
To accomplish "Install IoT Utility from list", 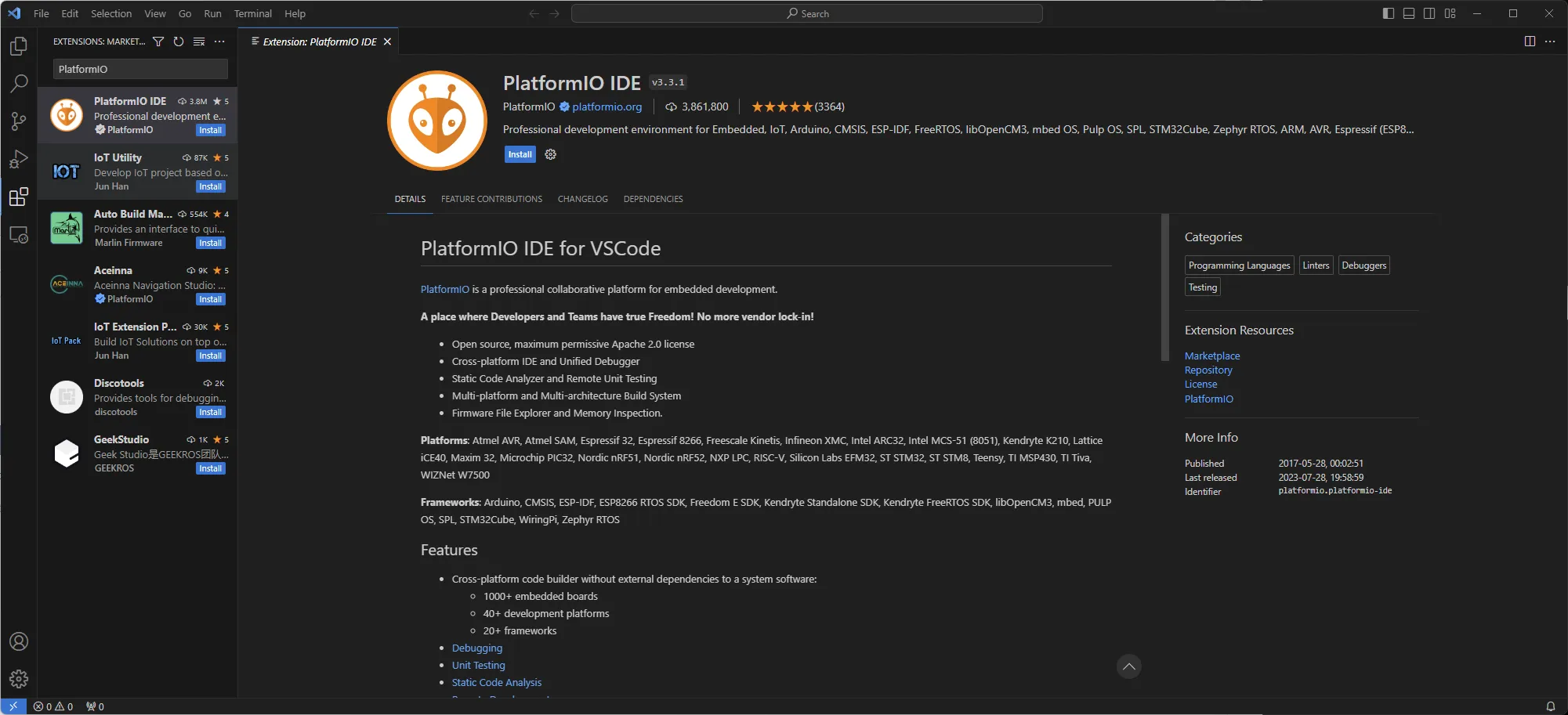I will click(211, 186).
